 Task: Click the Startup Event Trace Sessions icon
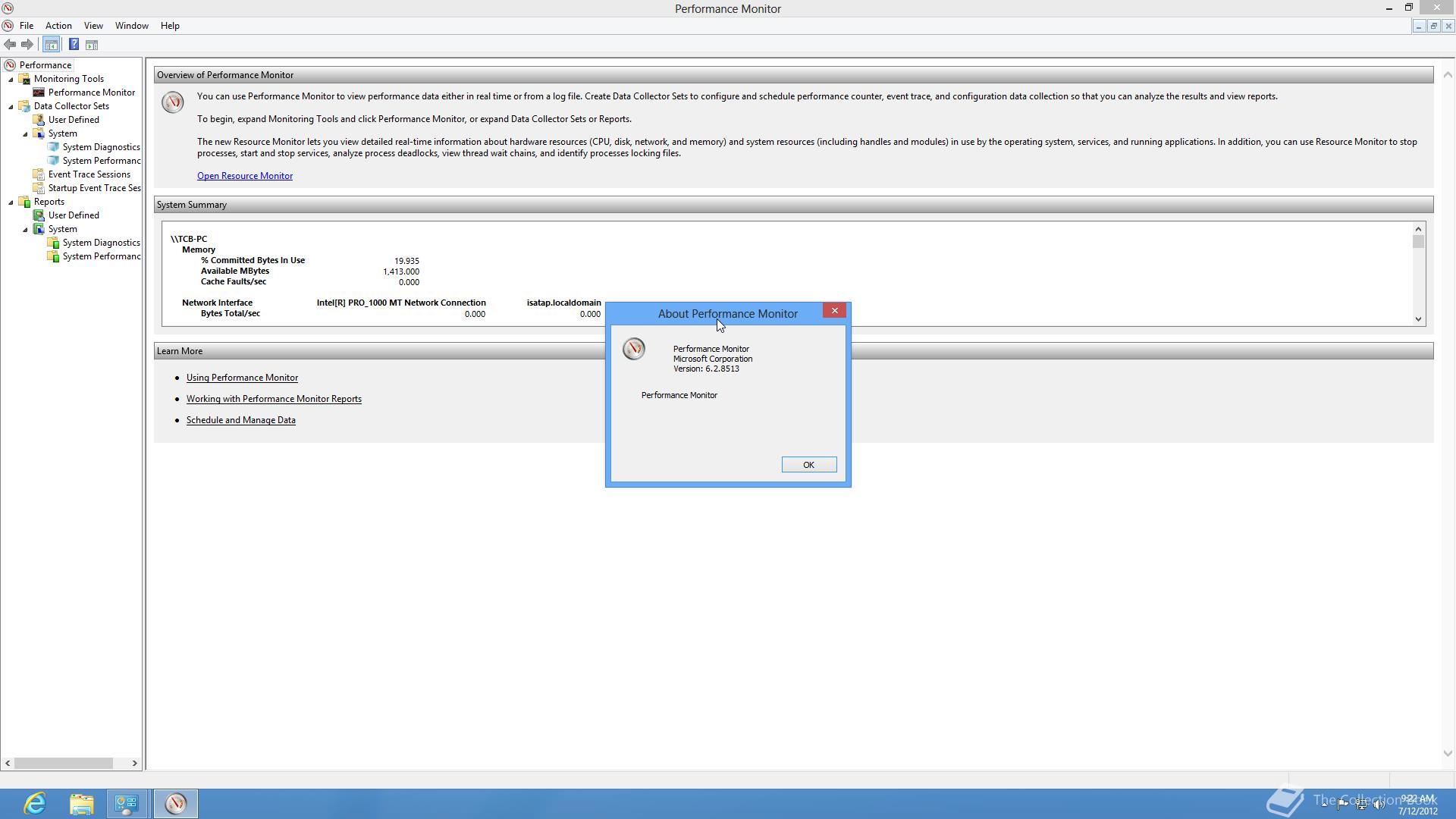pyautogui.click(x=39, y=188)
